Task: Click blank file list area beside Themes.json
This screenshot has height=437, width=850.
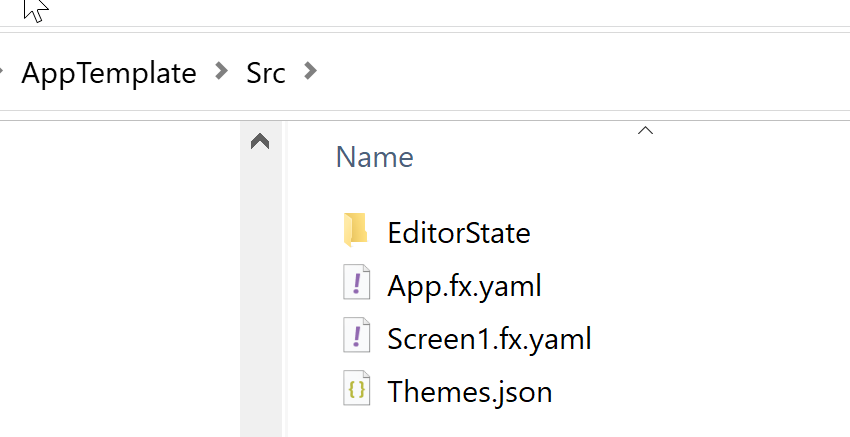Action: [699, 391]
